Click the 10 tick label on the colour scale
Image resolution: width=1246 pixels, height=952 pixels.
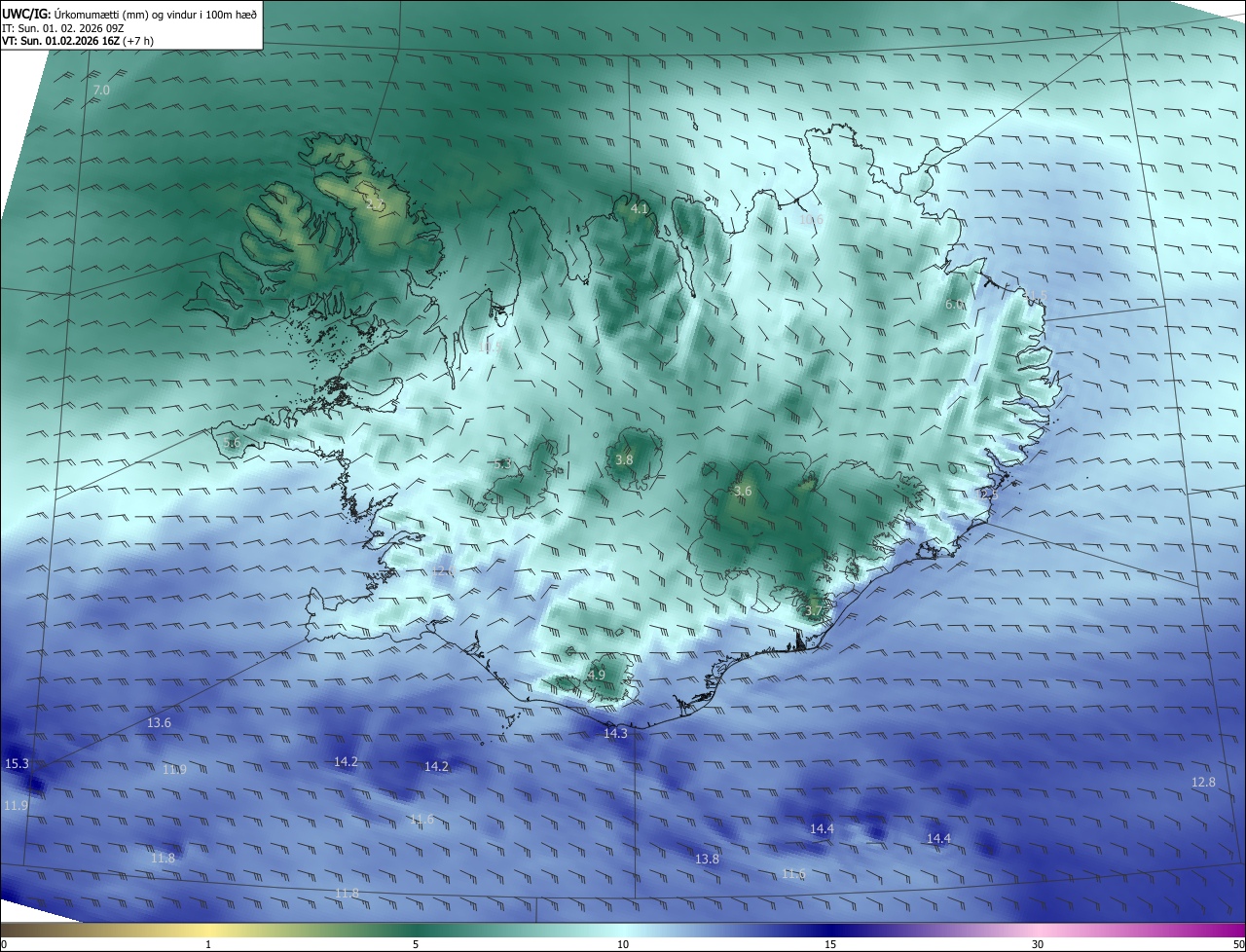[623, 944]
